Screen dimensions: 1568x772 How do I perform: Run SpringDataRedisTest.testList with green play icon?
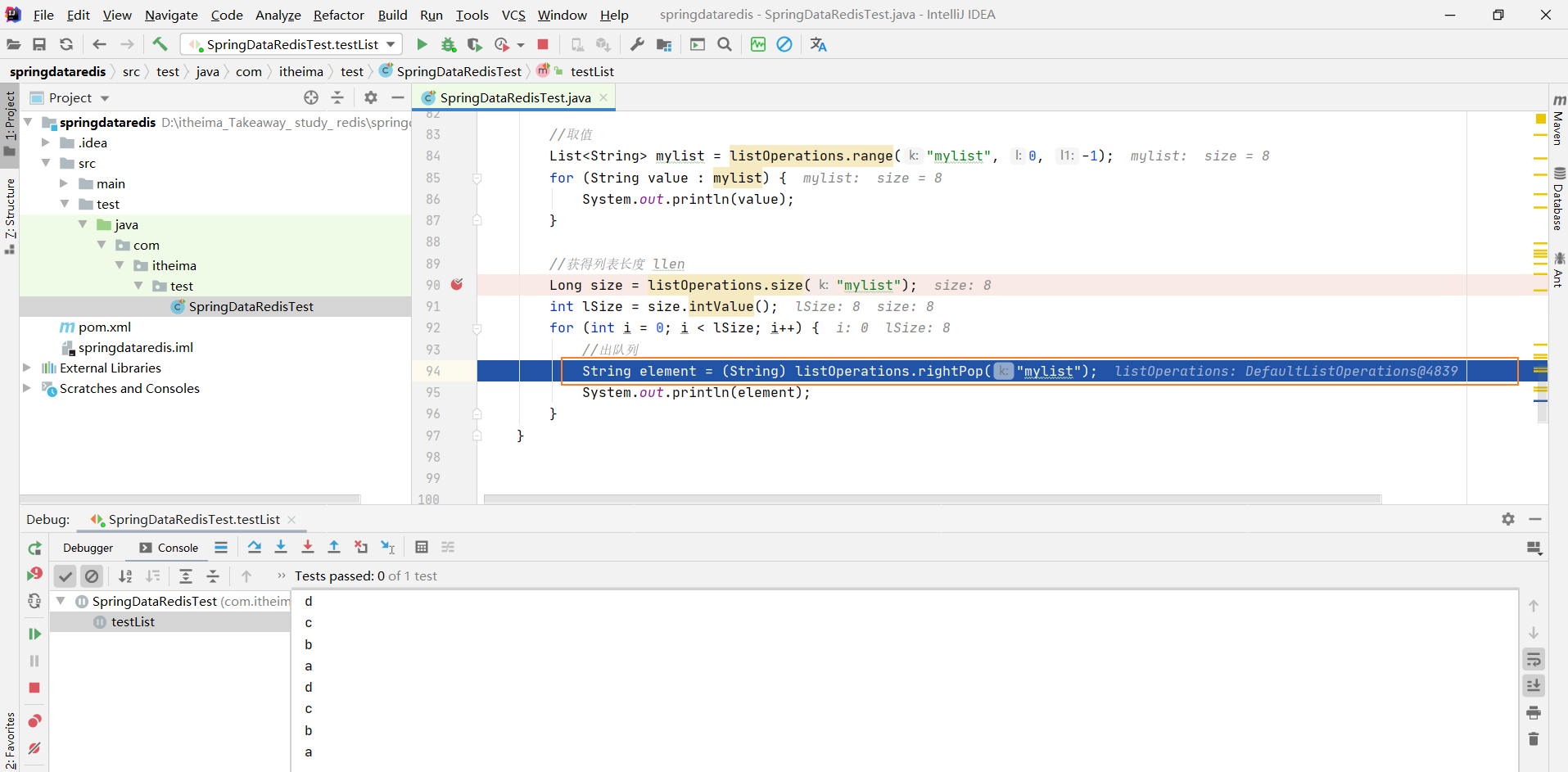click(x=422, y=44)
